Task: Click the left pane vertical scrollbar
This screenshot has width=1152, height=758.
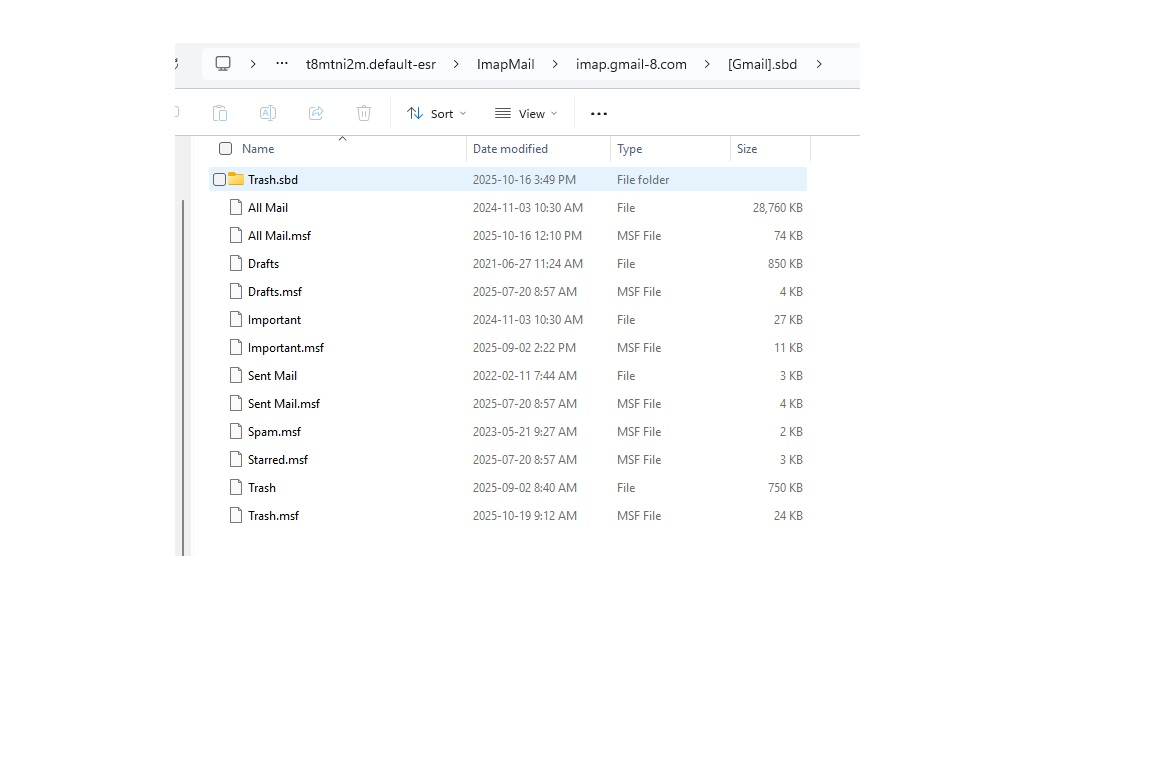Action: [183, 378]
